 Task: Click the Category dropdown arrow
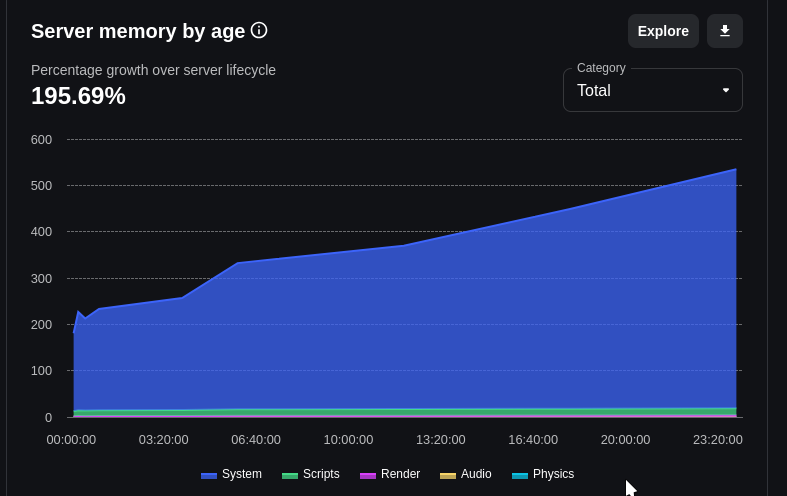[726, 90]
